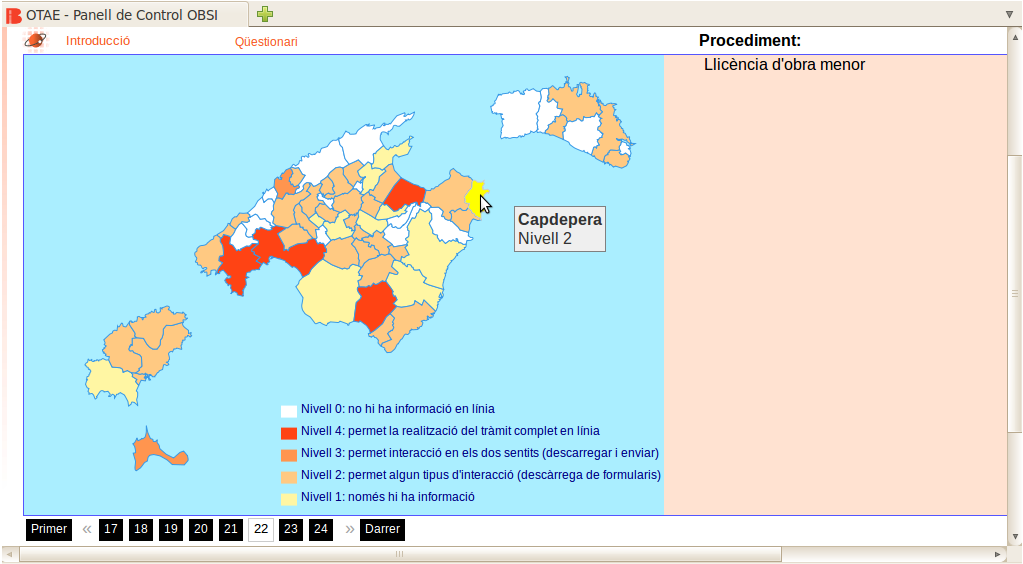The width and height of the screenshot is (1023, 564).
Task: Click the pale yellow Nivell 1 legend swatch
Action: tap(289, 499)
